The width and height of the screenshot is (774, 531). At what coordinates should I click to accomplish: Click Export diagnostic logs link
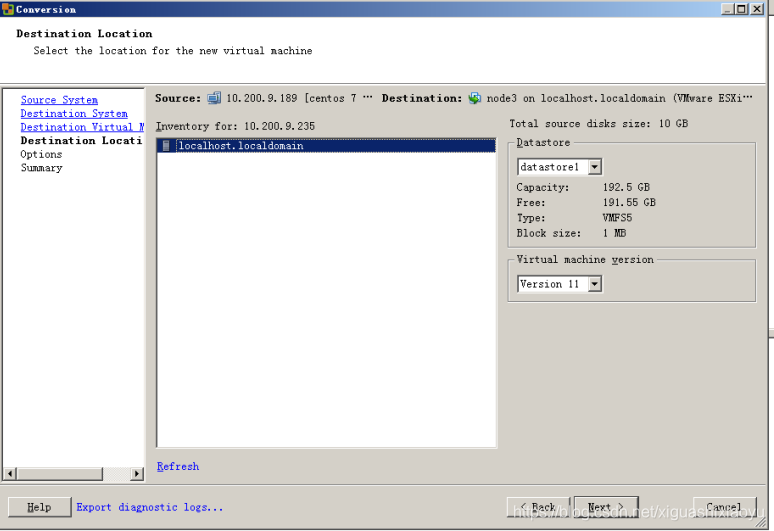[150, 507]
